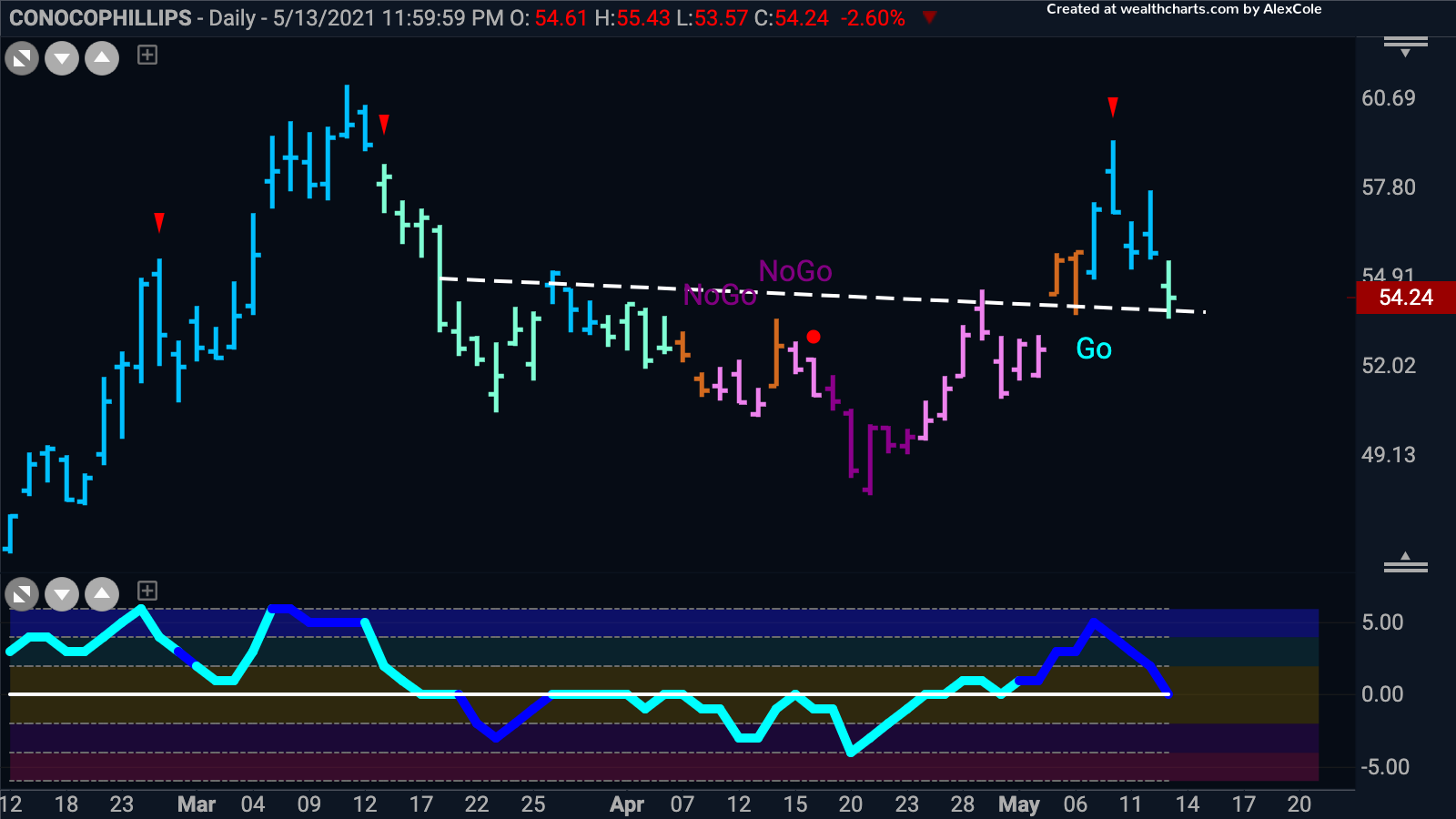Click the 06 date label
Image resolution: width=1456 pixels, height=819 pixels.
coord(1076,804)
